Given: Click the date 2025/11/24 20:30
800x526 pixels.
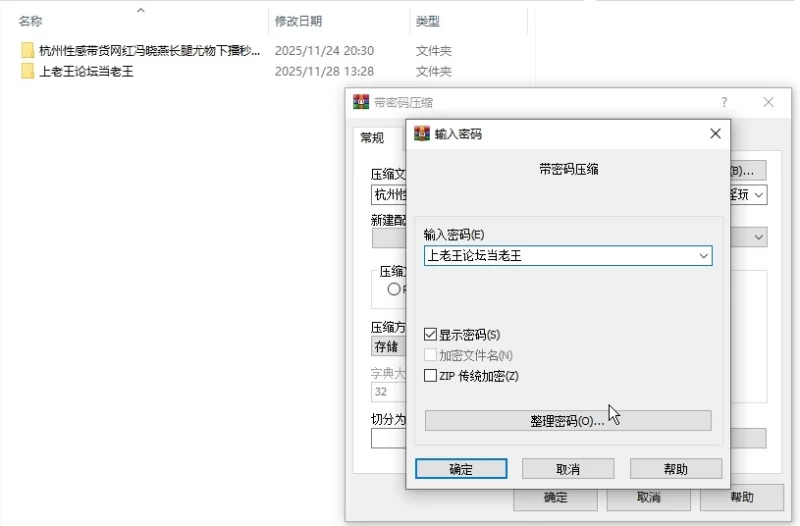Looking at the screenshot, I should click(324, 51).
